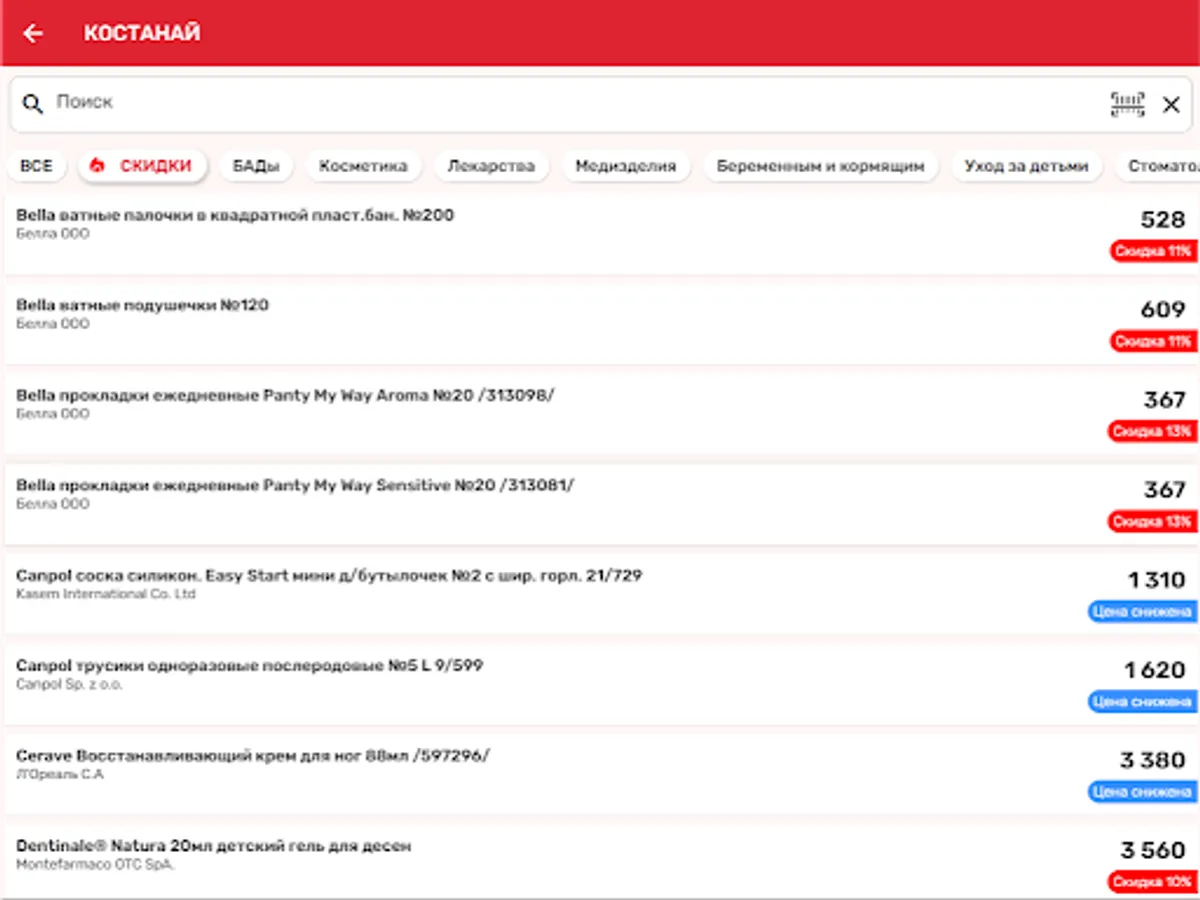Image resolution: width=1200 pixels, height=900 pixels.
Task: Click Цена снижена badge under 3 380
Action: [1143, 791]
